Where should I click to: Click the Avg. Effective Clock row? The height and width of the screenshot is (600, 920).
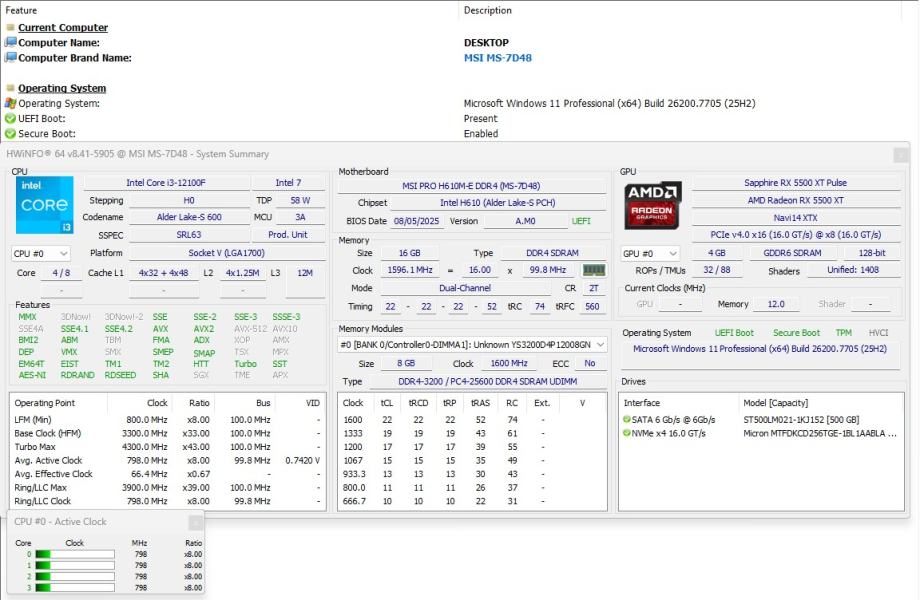coord(168,473)
